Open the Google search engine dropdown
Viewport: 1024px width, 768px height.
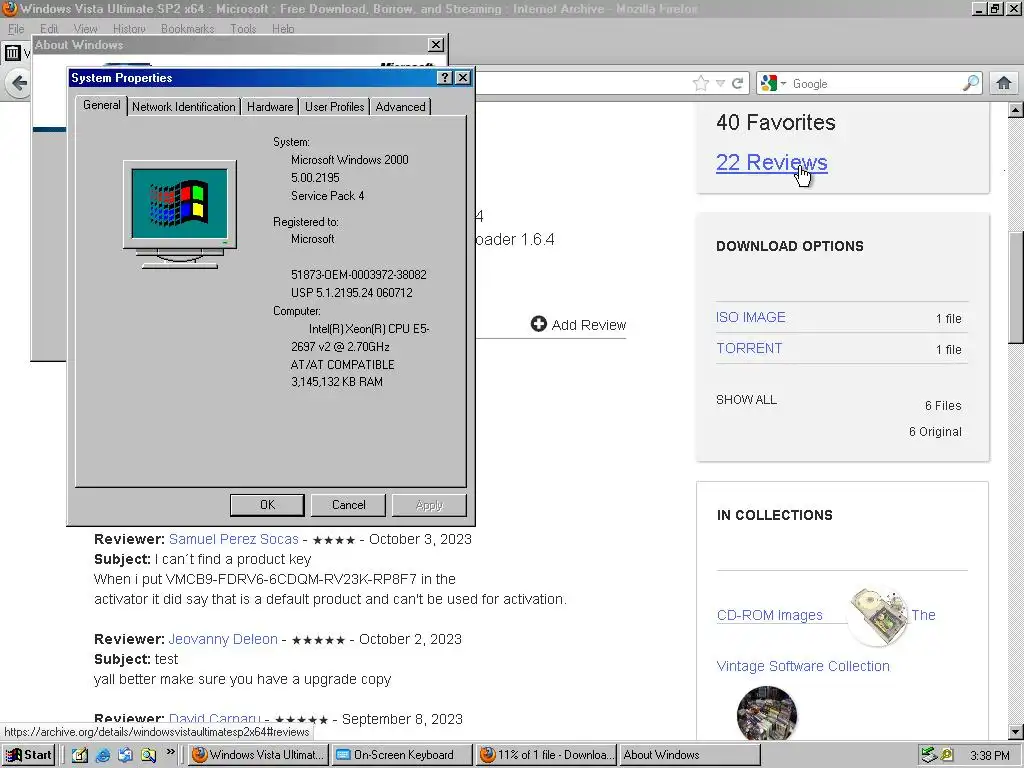pos(784,84)
